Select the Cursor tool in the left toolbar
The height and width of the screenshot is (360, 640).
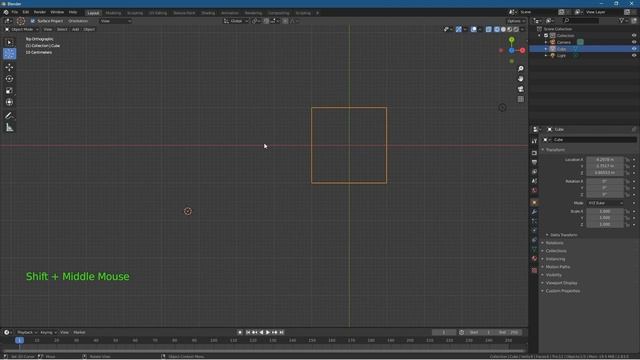point(9,54)
